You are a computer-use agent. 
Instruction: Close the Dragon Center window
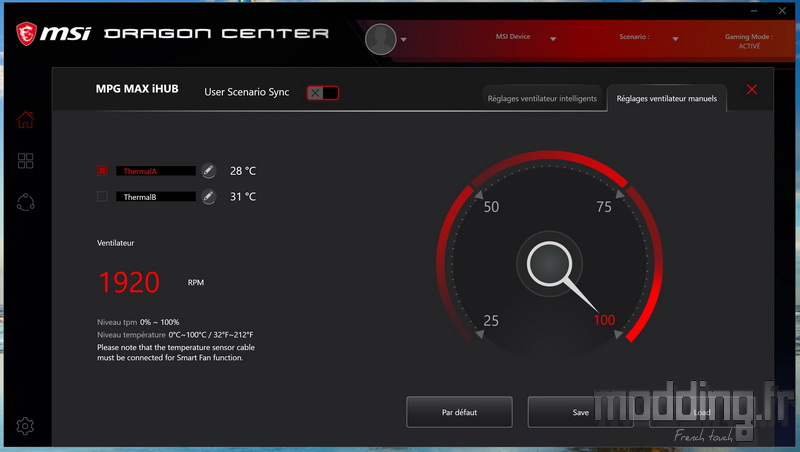coord(782,11)
